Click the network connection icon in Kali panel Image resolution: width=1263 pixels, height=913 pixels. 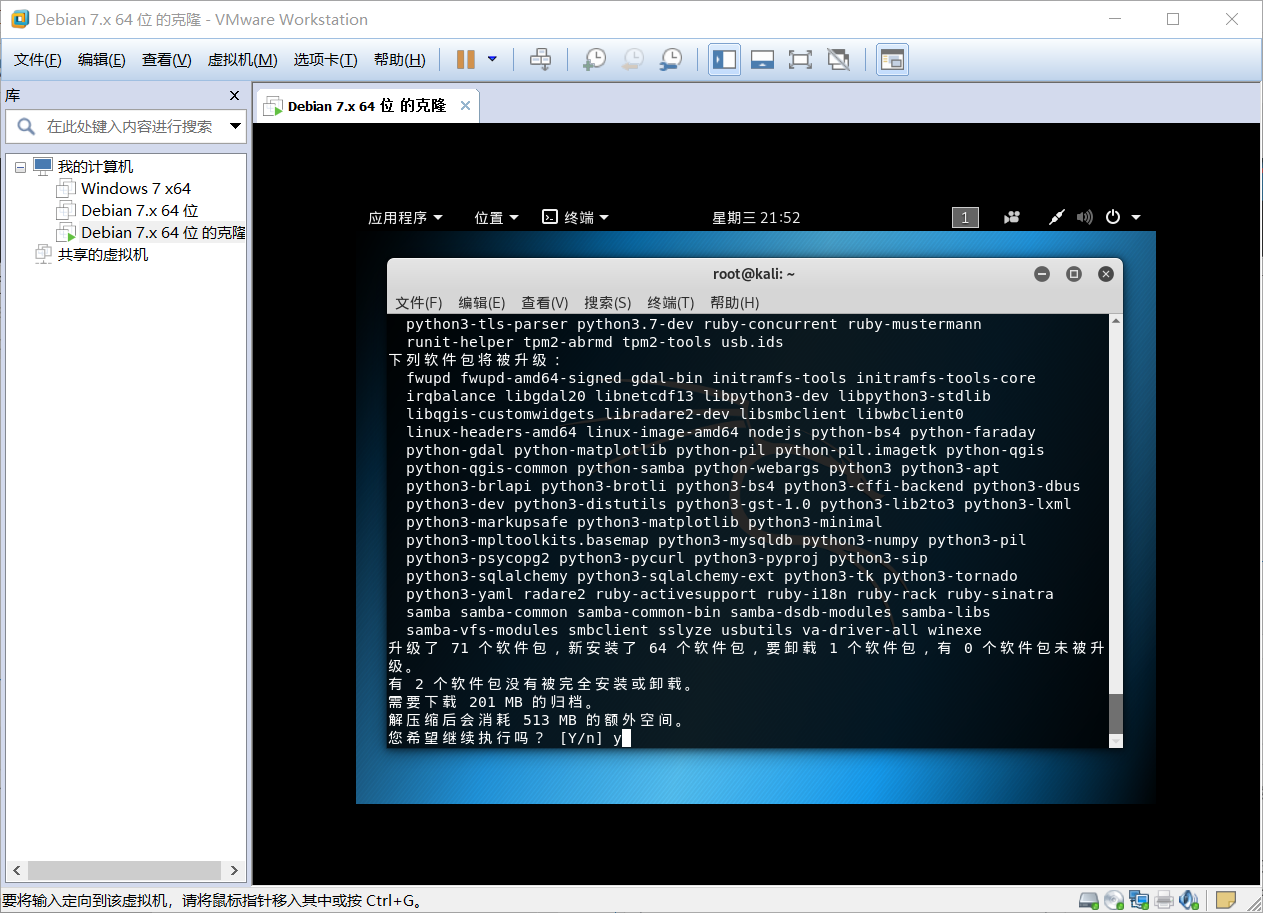pos(1056,218)
